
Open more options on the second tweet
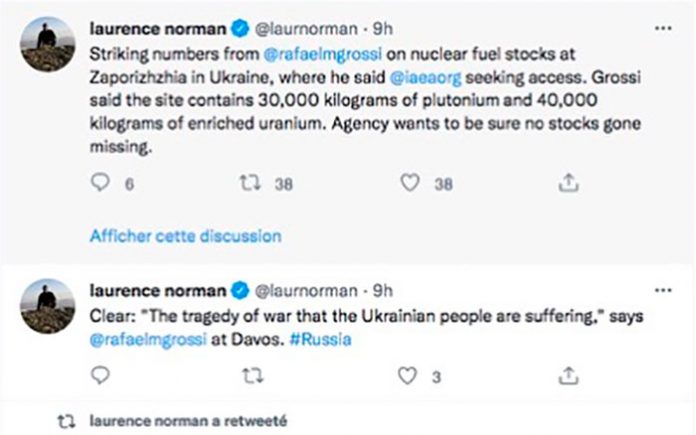click(x=661, y=290)
